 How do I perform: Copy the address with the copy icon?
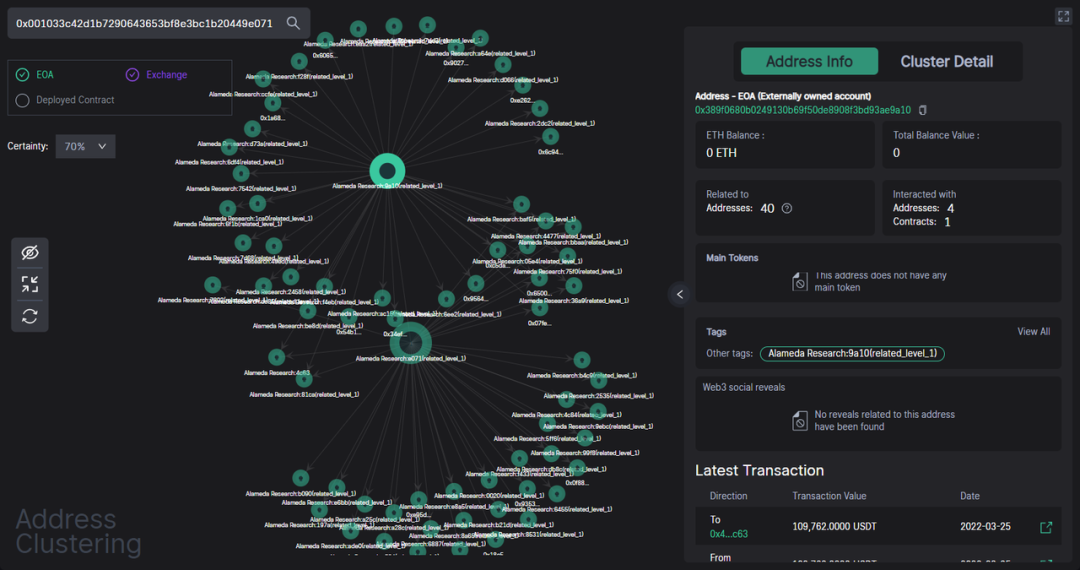(x=923, y=110)
